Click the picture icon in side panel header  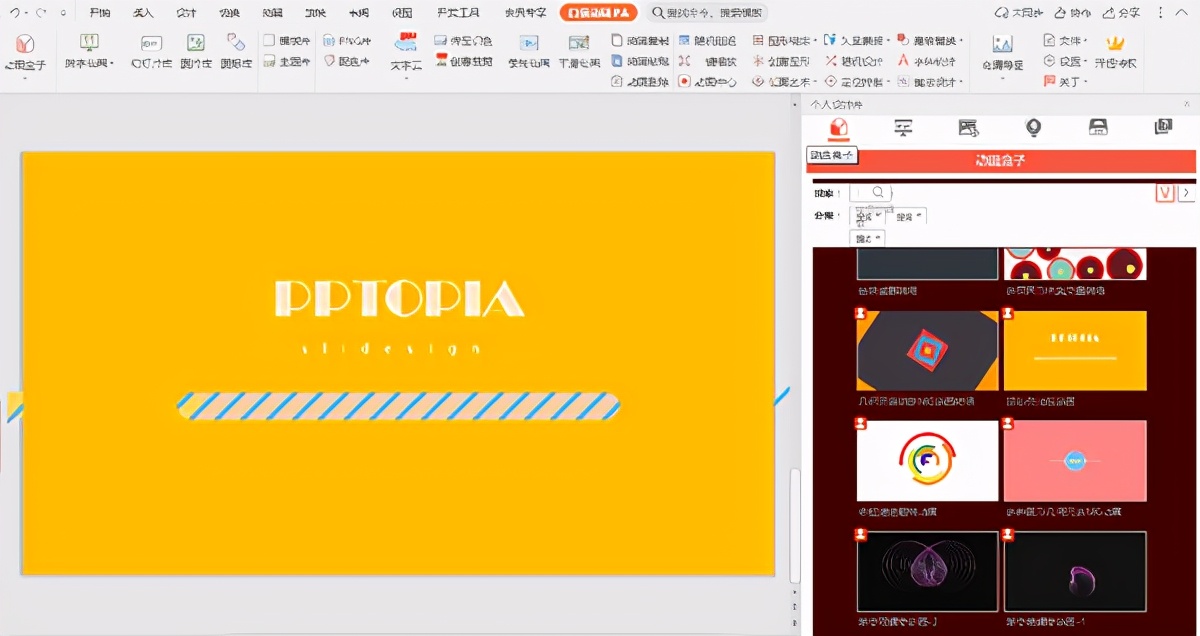[x=968, y=127]
